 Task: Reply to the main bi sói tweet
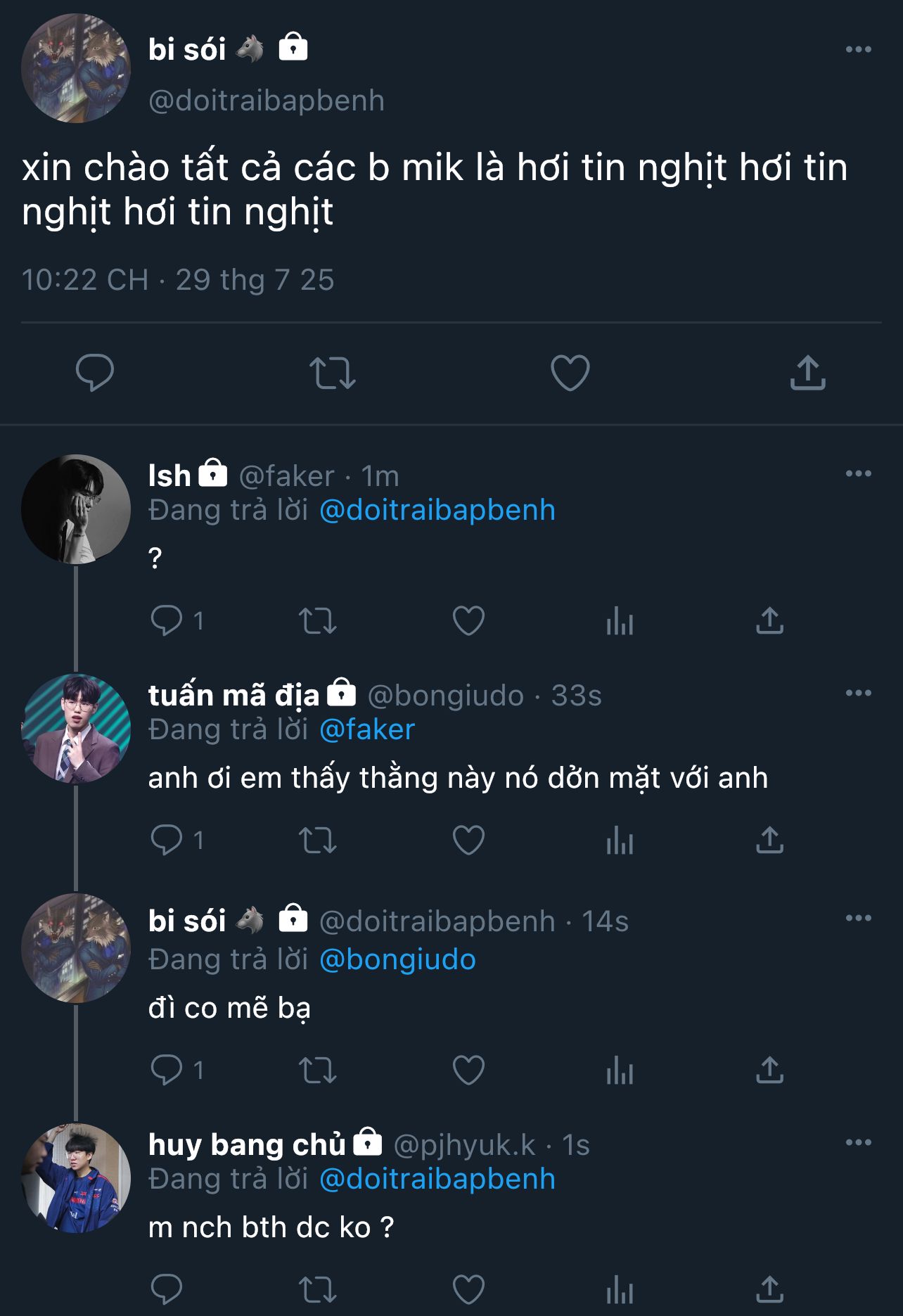[x=94, y=372]
